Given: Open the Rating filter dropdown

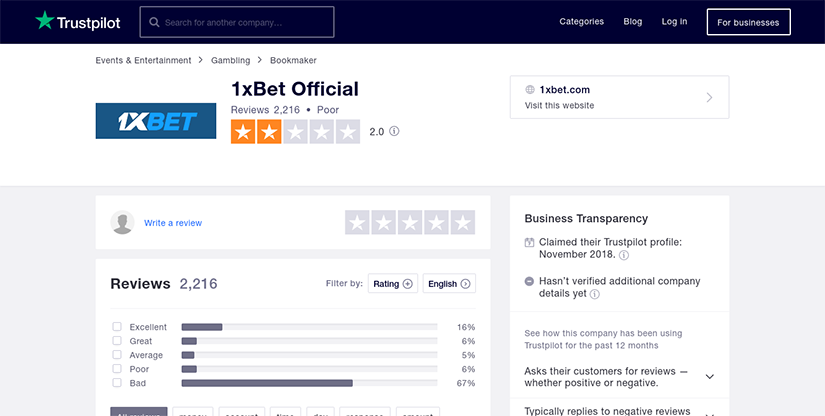Looking at the screenshot, I should coord(393,283).
